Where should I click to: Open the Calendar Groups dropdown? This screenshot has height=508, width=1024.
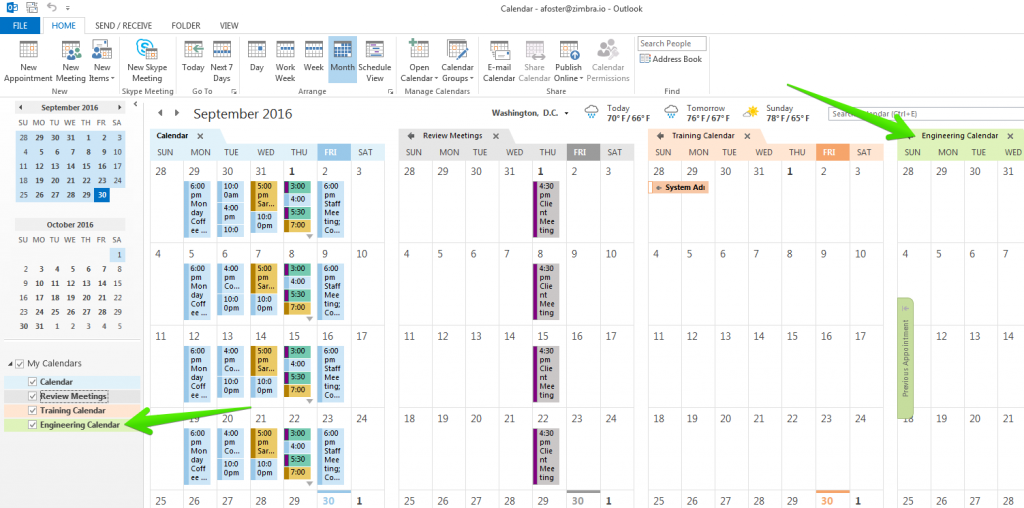(457, 61)
